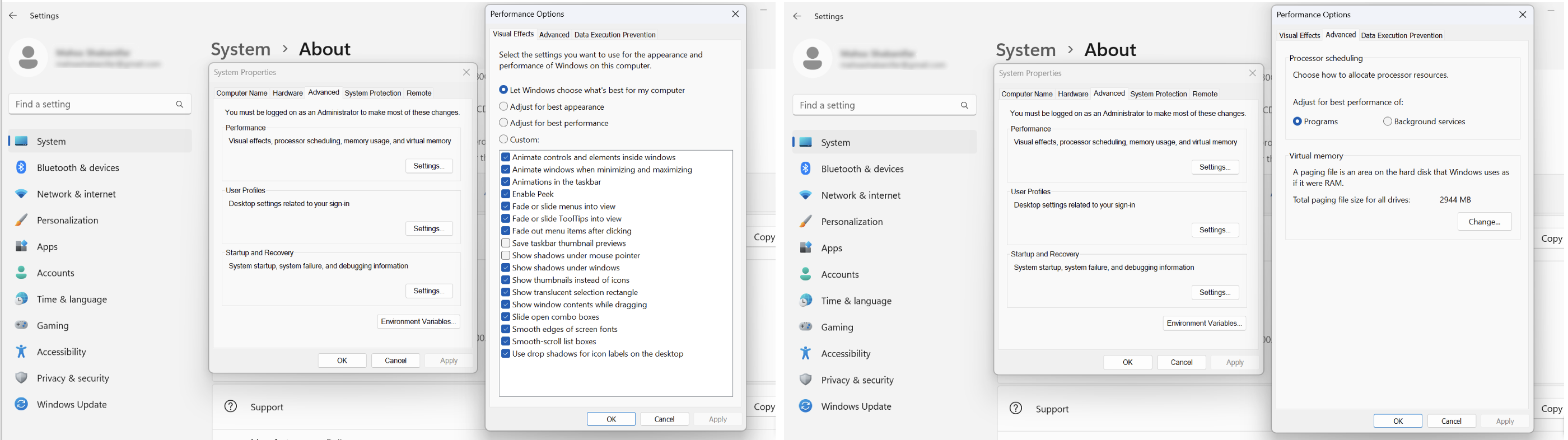Select "Adjust for best appearance" radio button
1568x440 pixels.
(503, 106)
